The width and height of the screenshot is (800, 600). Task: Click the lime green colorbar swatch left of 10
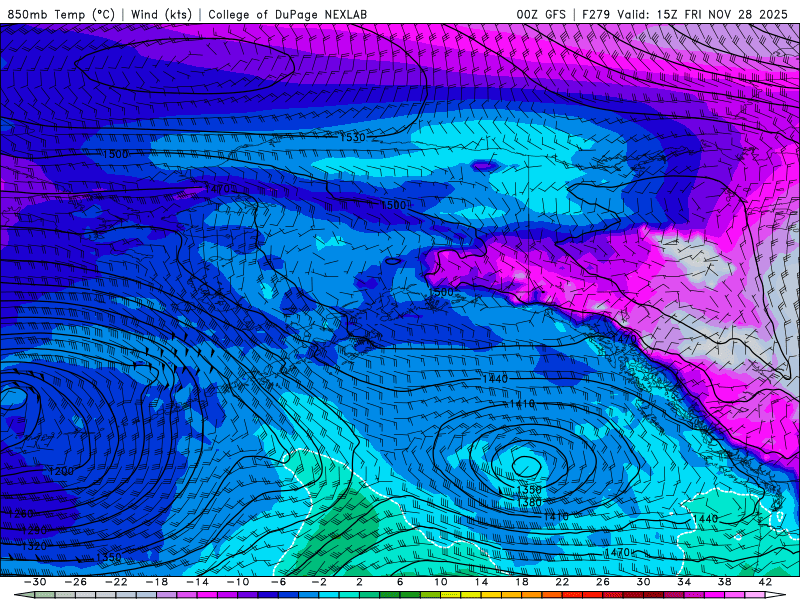(431, 595)
